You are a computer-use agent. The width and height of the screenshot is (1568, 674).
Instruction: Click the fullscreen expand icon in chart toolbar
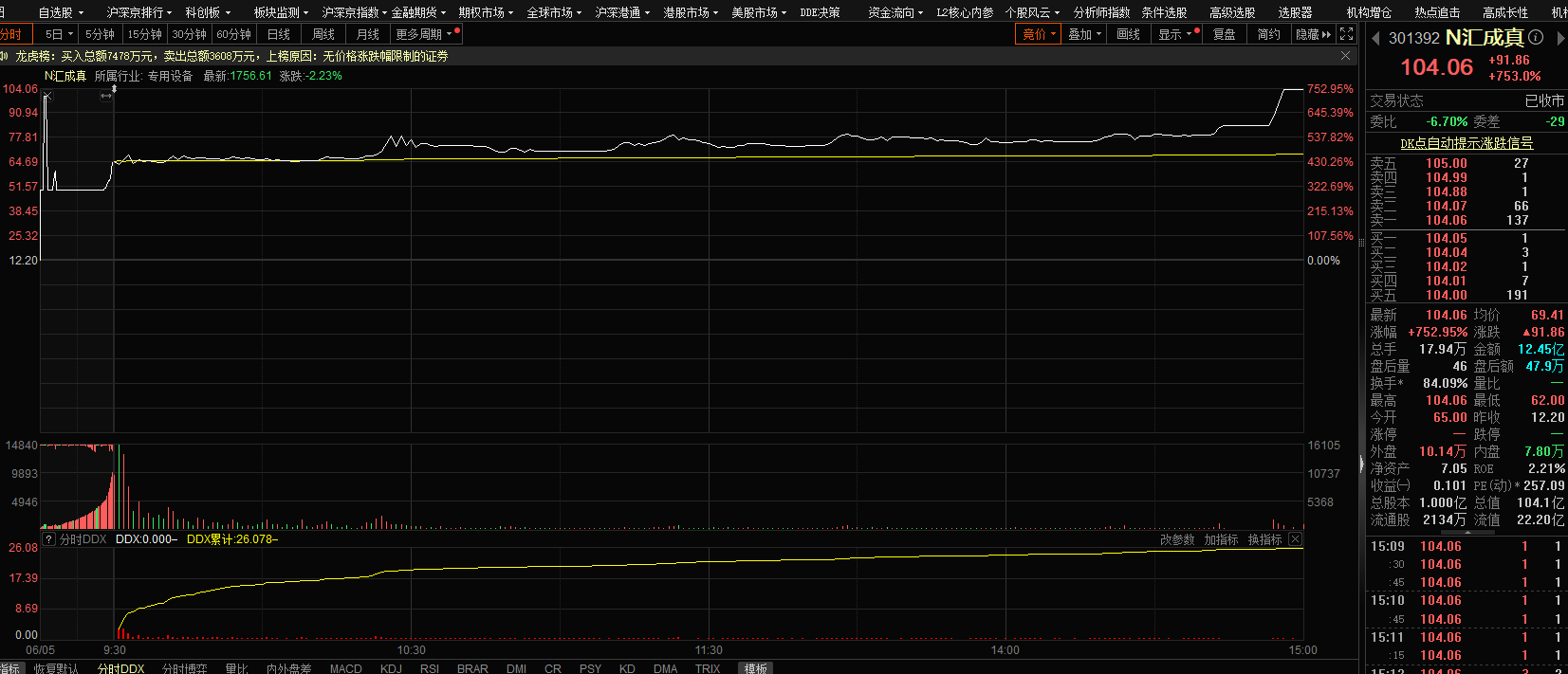tap(1346, 34)
